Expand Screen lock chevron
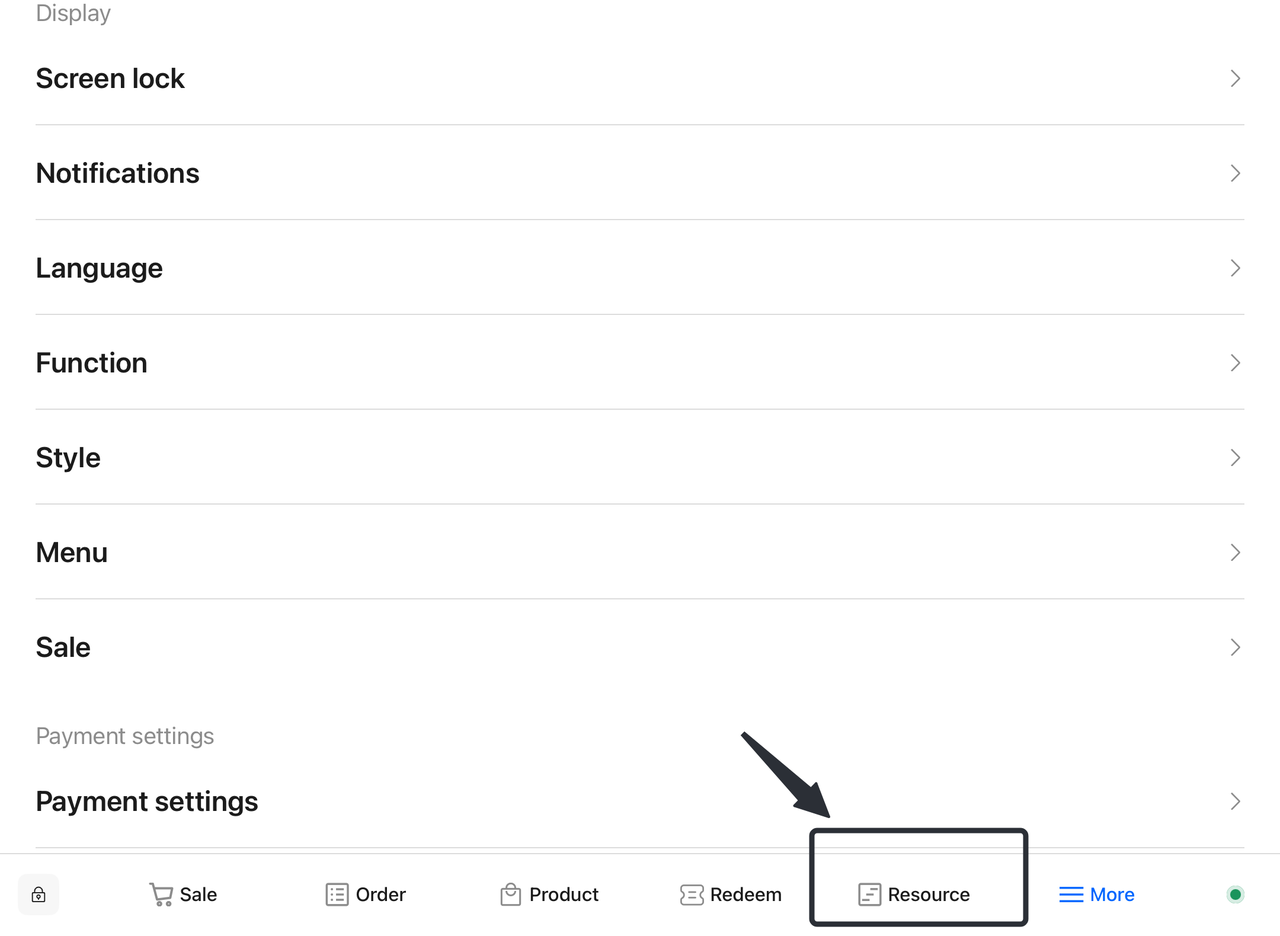Viewport: 1280px width, 936px height. click(1235, 79)
